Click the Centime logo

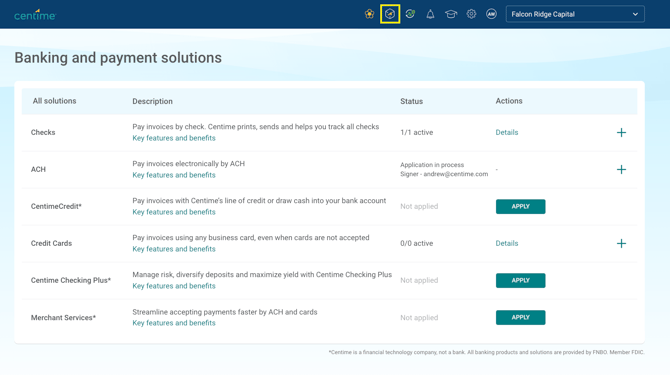(x=35, y=15)
